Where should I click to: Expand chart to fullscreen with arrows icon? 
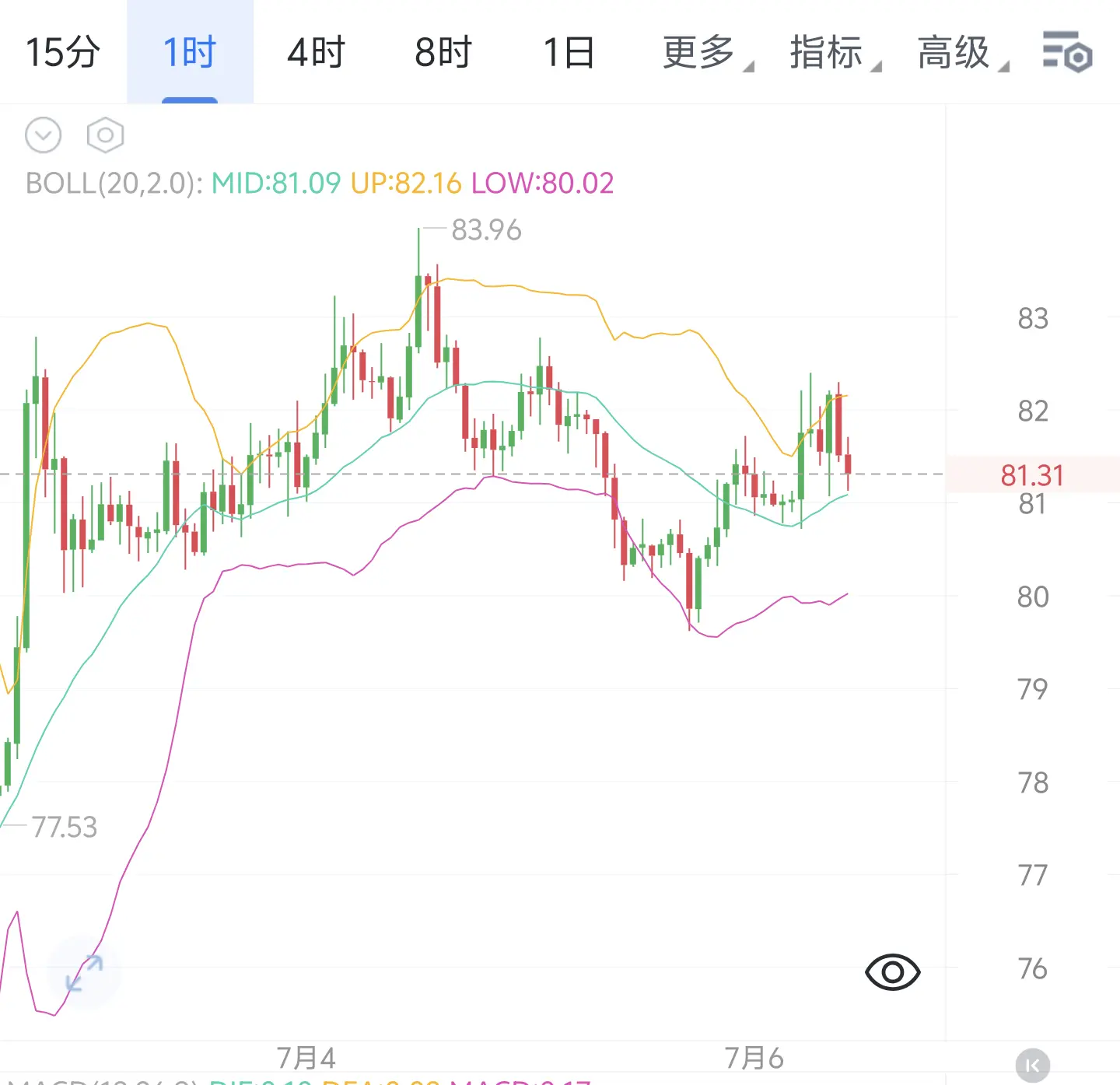click(84, 973)
